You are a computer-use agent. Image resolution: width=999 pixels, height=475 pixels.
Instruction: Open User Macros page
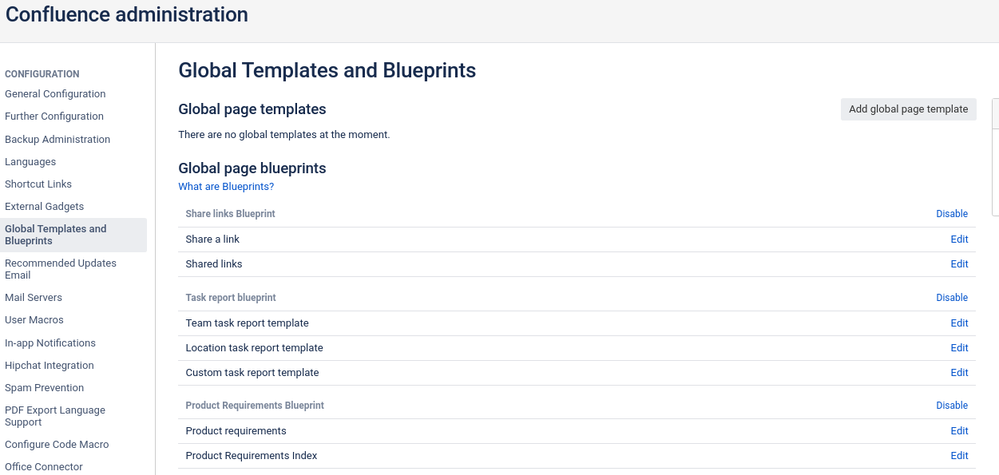pyautogui.click(x=34, y=320)
